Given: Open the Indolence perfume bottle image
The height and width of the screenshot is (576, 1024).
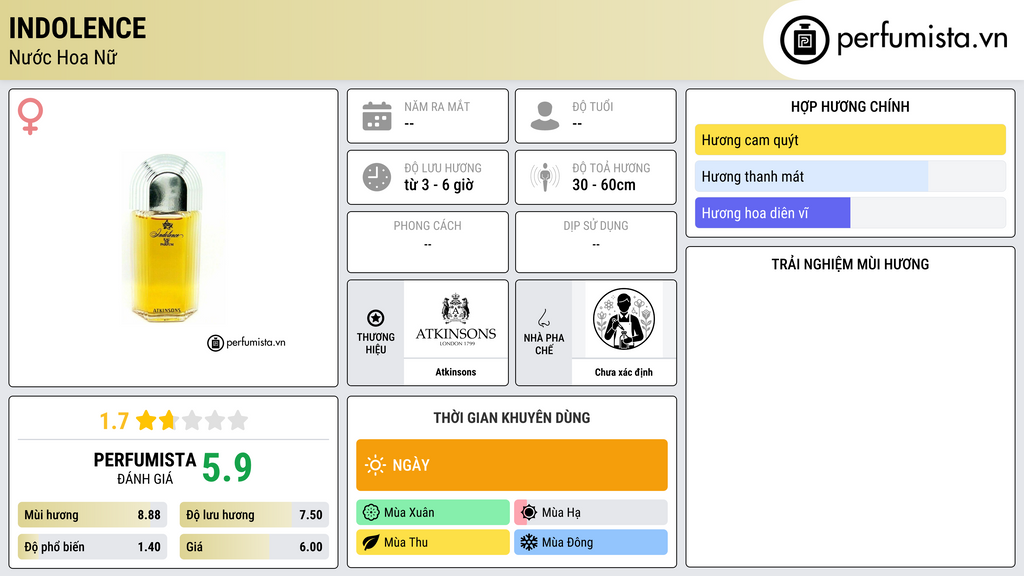Looking at the screenshot, I should (x=172, y=238).
